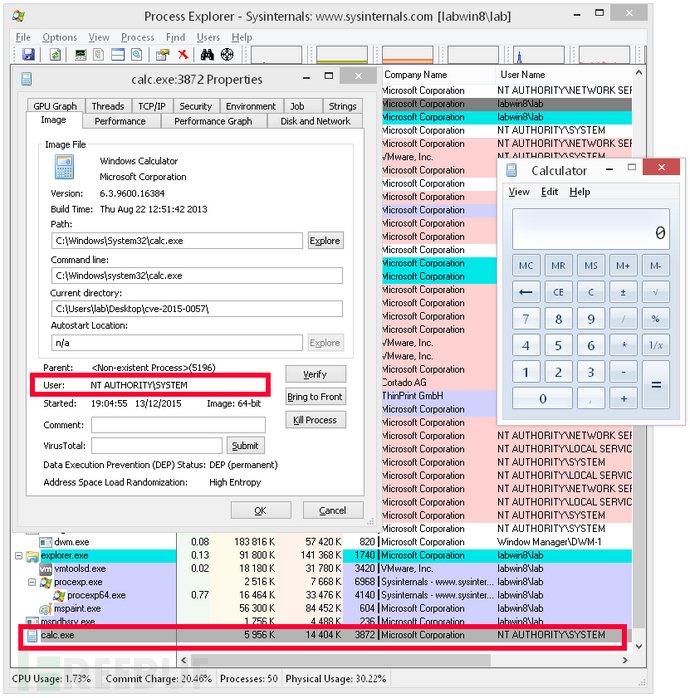Image resolution: width=690 pixels, height=698 pixels.
Task: Click the procexp64.exe process icon
Action: pos(59,596)
